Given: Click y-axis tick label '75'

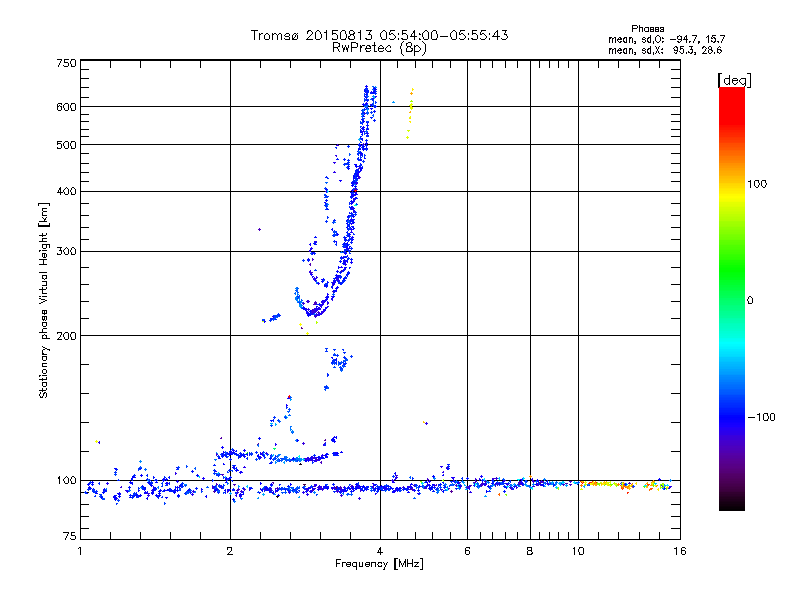Looking at the screenshot, I should (70, 536).
